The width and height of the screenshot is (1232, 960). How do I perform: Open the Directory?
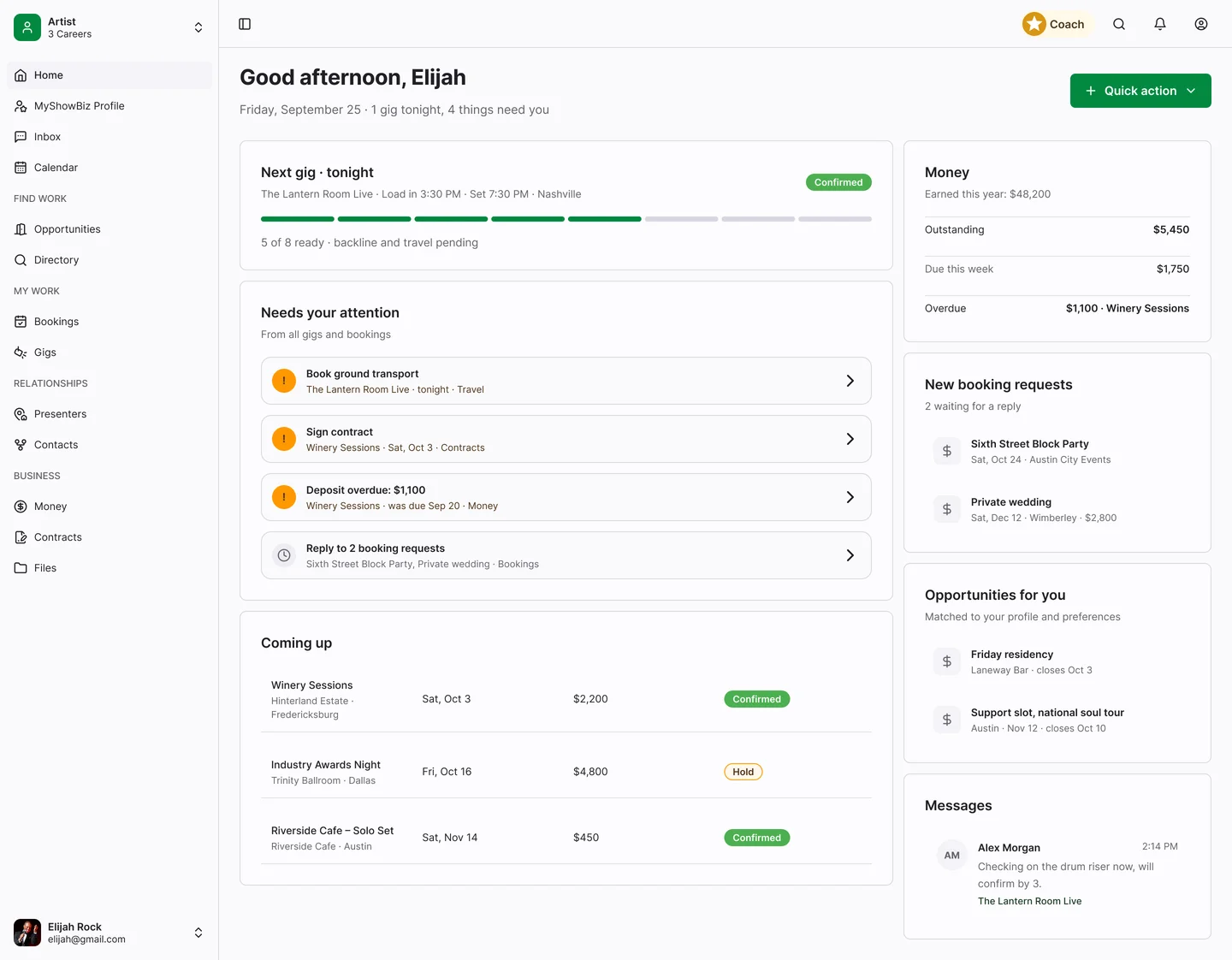click(x=110, y=260)
